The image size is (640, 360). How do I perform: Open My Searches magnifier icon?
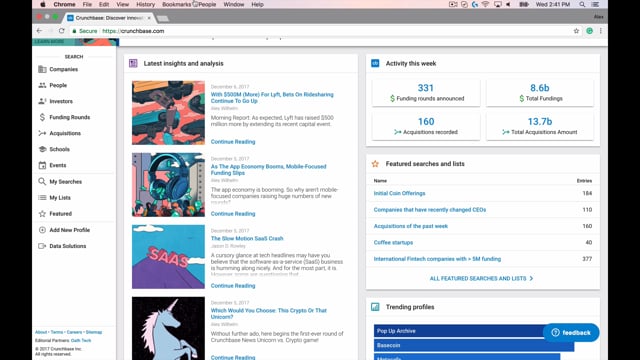tap(42, 181)
